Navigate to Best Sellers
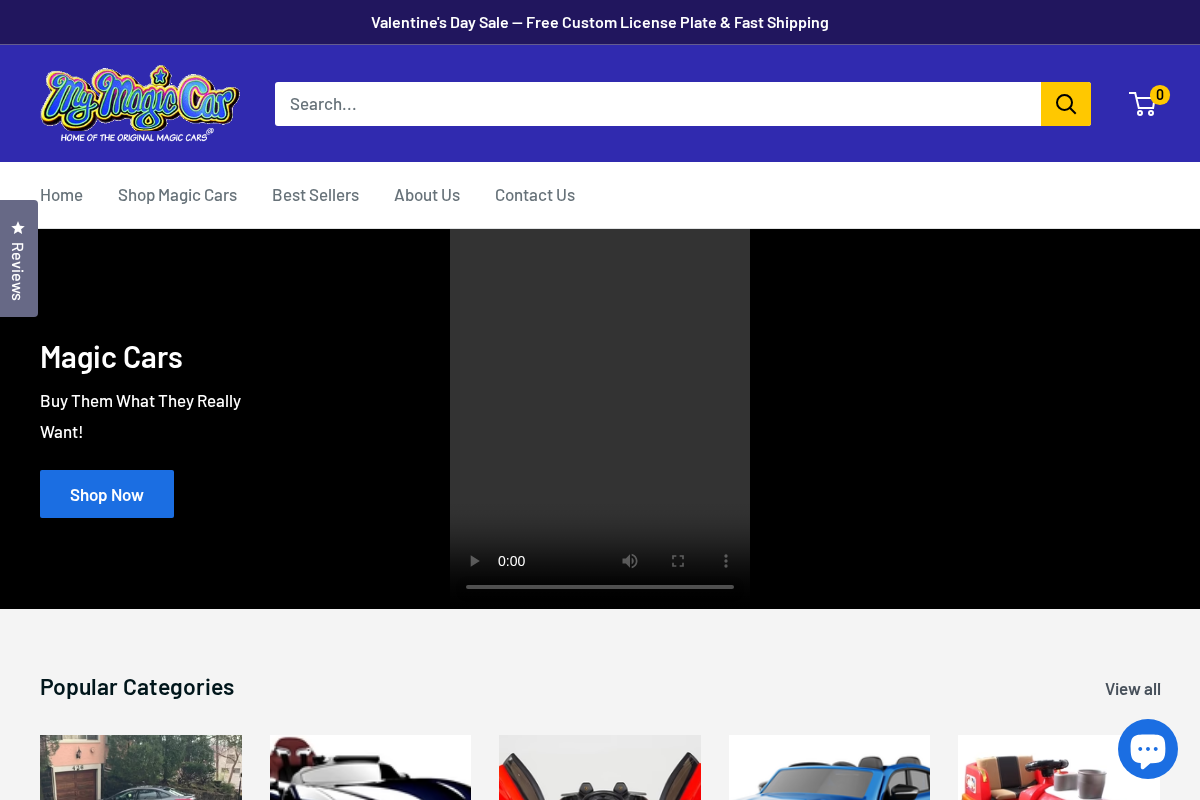 (315, 194)
